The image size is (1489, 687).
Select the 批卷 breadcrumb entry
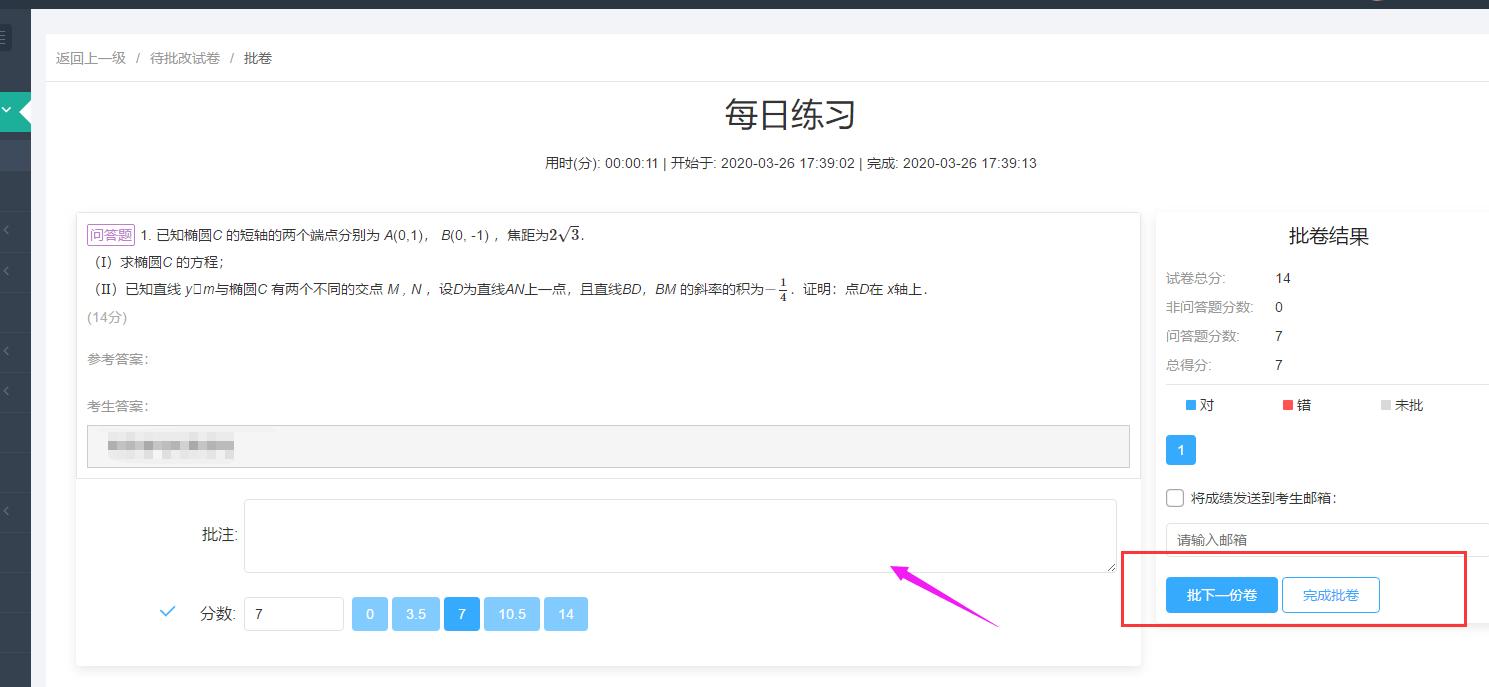[x=257, y=58]
